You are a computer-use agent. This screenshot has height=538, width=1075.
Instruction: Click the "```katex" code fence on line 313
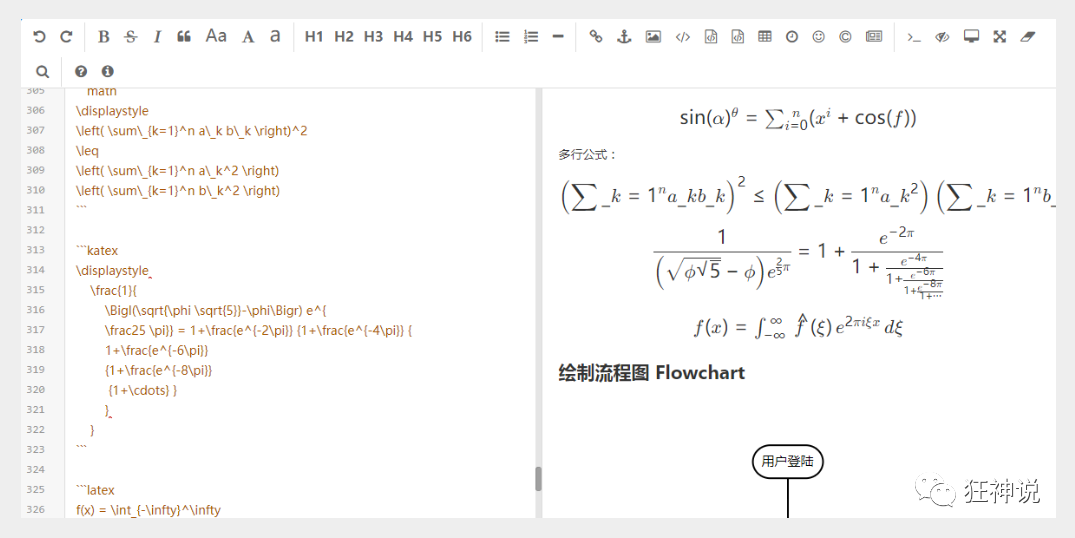[x=97, y=251]
